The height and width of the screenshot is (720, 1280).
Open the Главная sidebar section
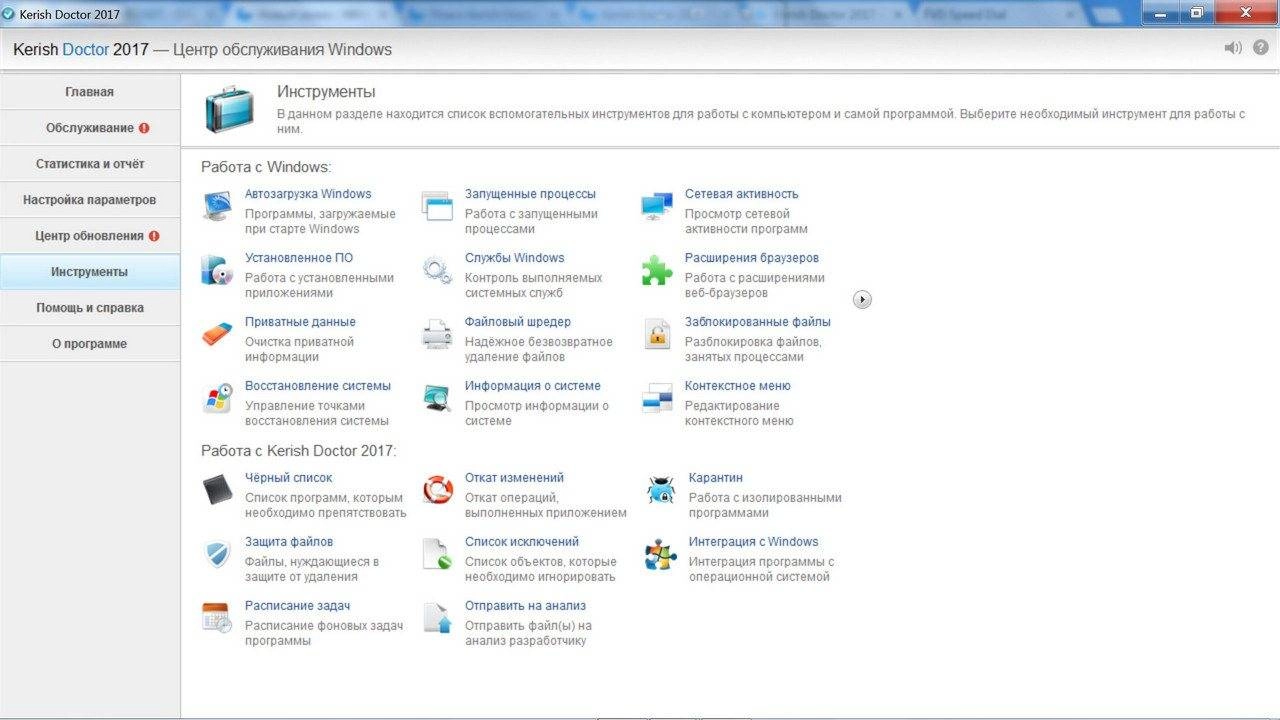coord(90,92)
